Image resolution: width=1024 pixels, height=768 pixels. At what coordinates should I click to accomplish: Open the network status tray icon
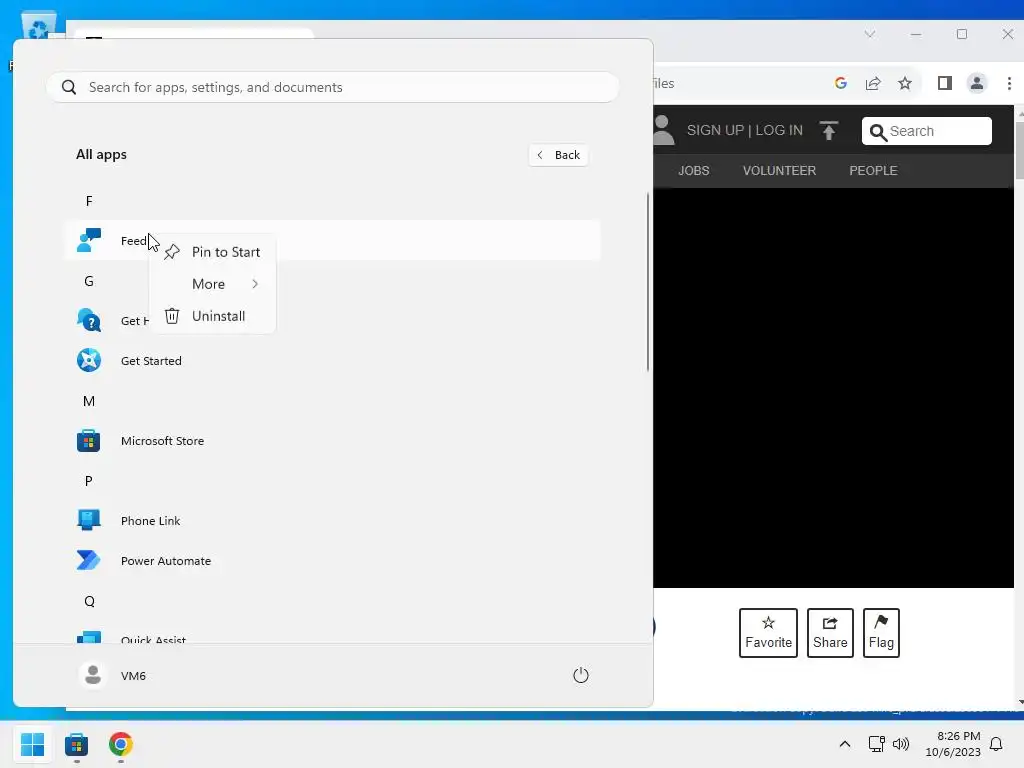pyautogui.click(x=876, y=744)
